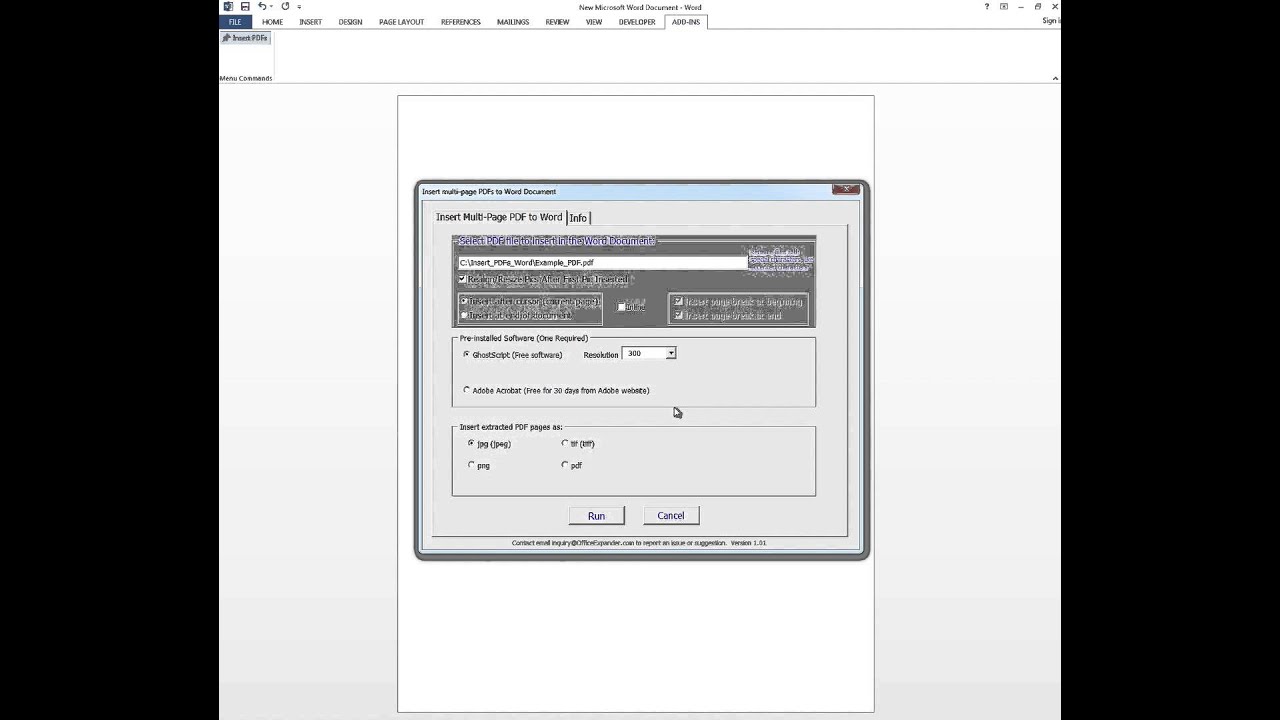
Task: Redo using the repeat icon
Action: tap(285, 7)
